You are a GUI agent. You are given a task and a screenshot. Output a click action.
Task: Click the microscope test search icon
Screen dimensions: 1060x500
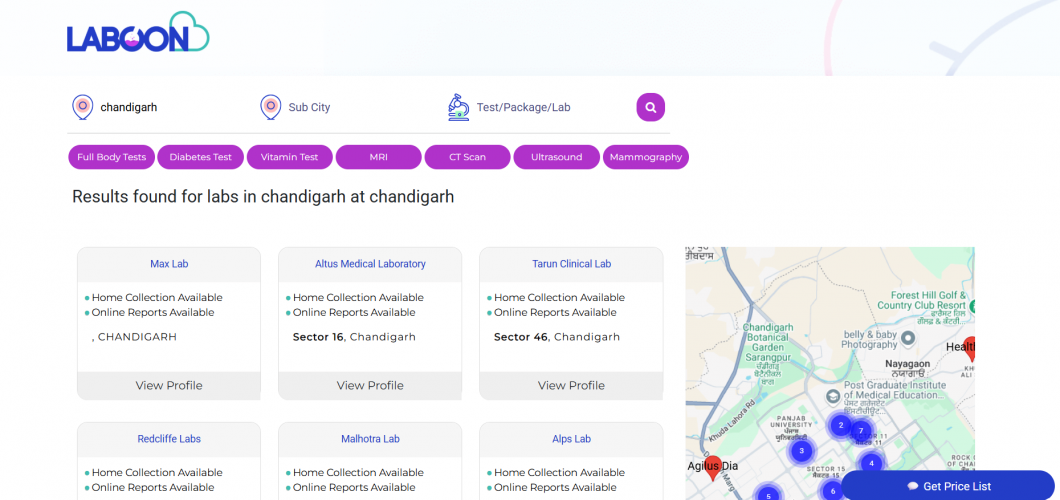(x=458, y=107)
